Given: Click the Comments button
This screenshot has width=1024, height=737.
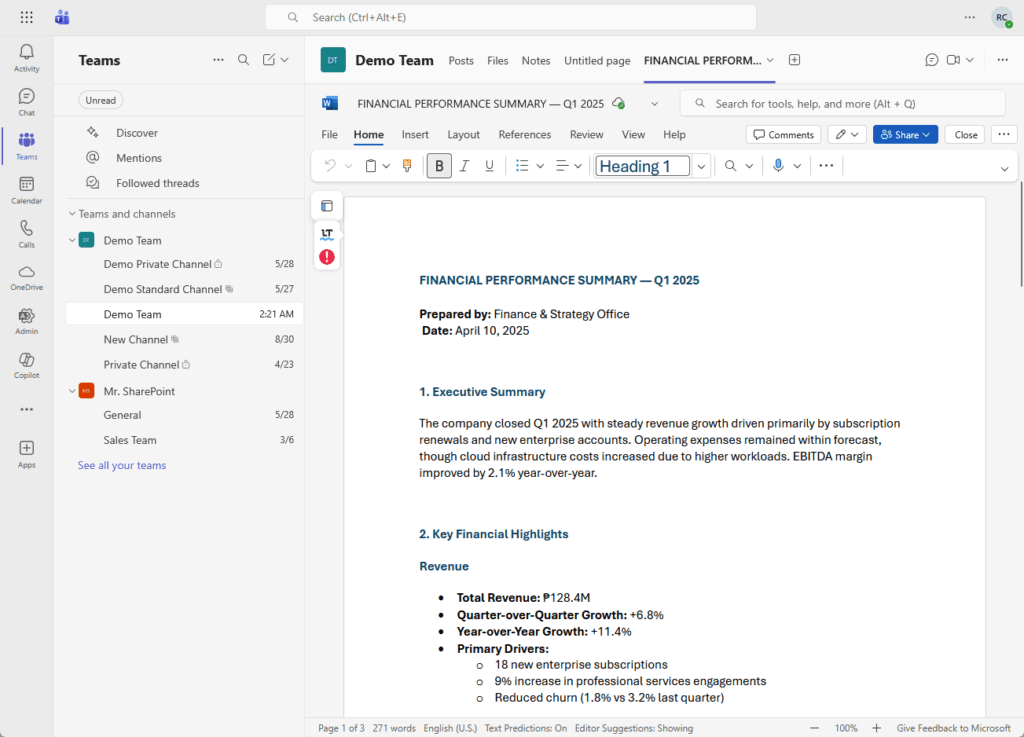Looking at the screenshot, I should (x=784, y=134).
